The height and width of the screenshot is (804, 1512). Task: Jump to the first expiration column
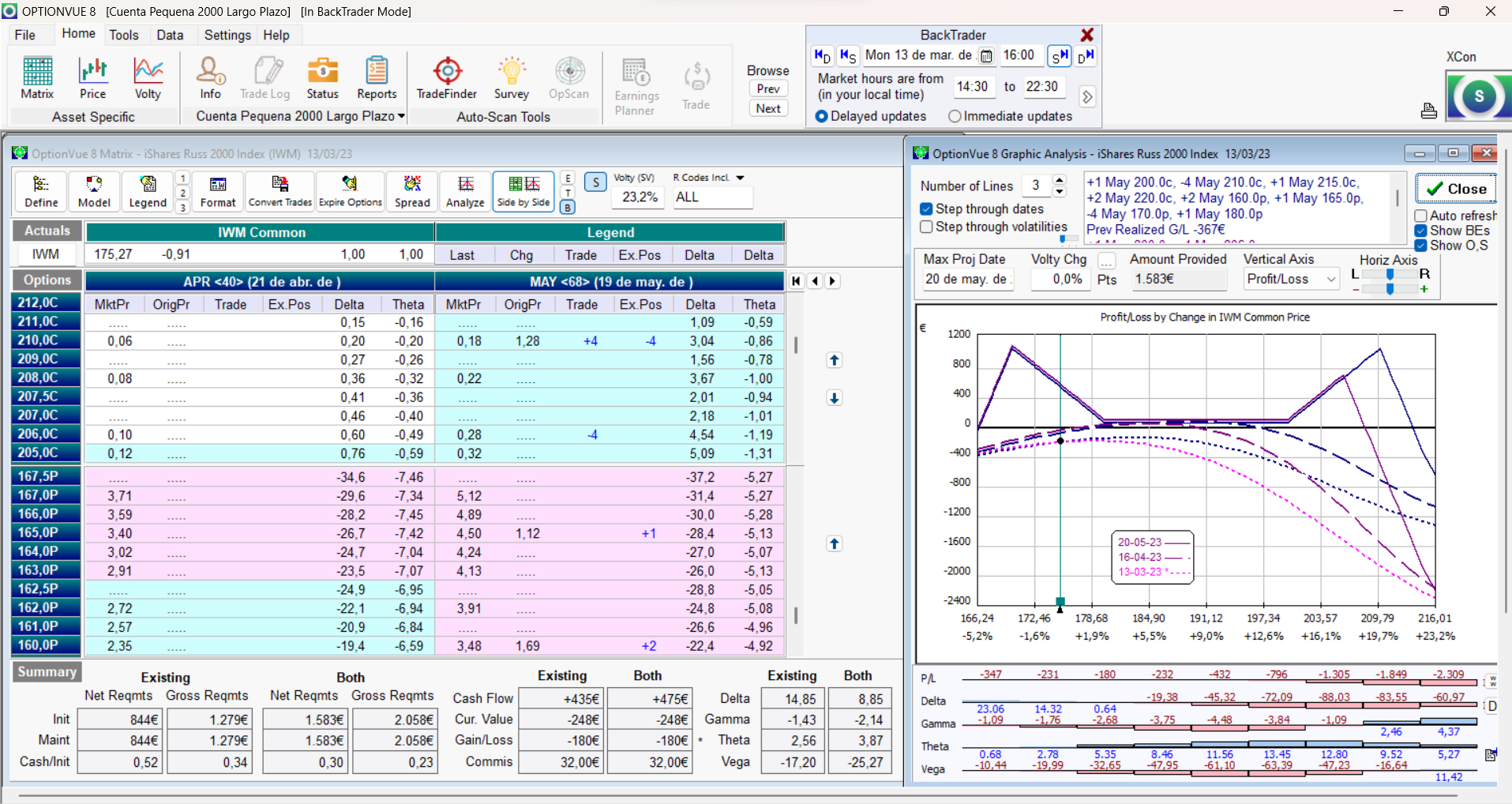(796, 281)
